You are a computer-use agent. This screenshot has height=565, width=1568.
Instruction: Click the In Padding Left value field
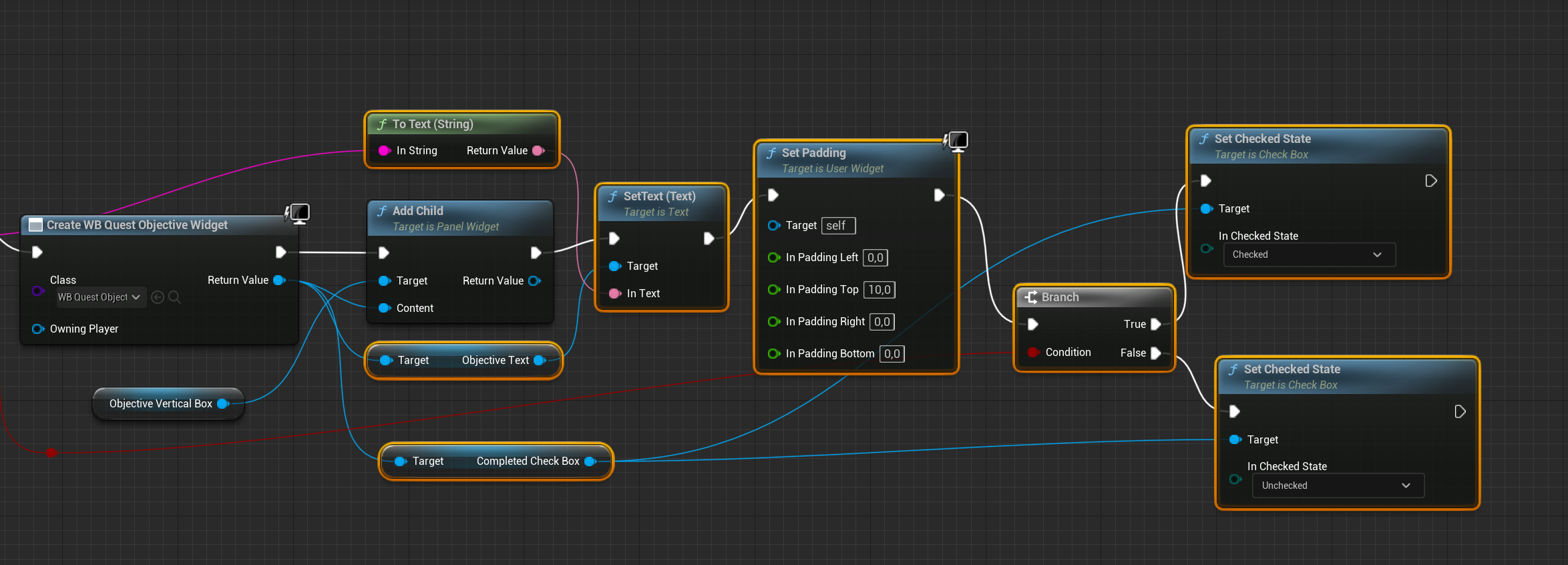click(875, 258)
